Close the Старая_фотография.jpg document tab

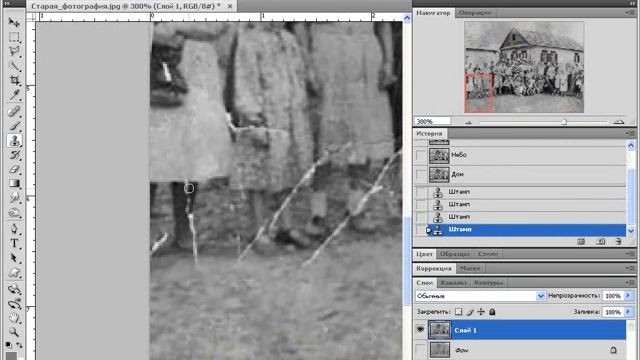coord(230,6)
